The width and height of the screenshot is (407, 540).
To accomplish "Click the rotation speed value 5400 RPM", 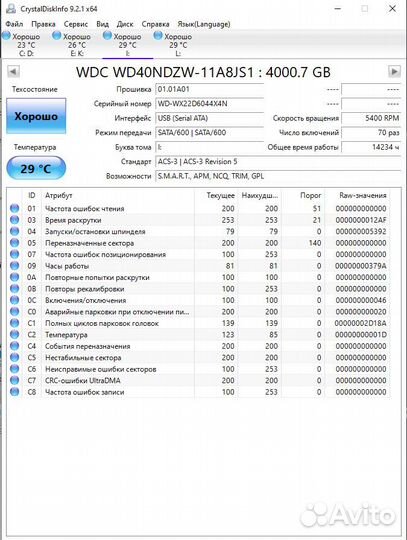I will pos(371,118).
